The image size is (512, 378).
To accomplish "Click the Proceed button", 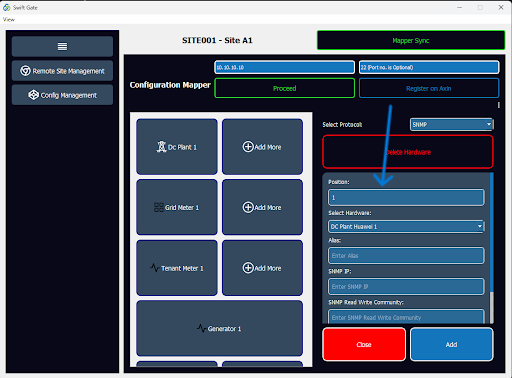I will [x=284, y=88].
